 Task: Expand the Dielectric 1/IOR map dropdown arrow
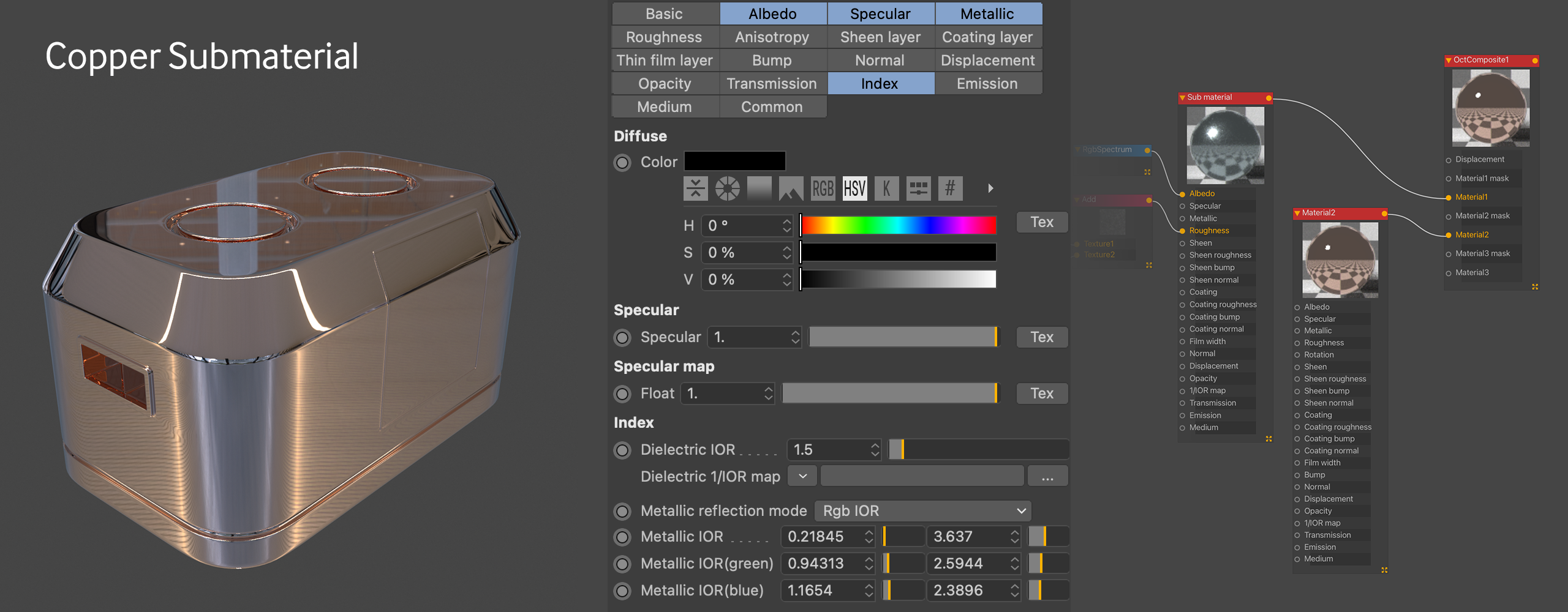[x=802, y=476]
